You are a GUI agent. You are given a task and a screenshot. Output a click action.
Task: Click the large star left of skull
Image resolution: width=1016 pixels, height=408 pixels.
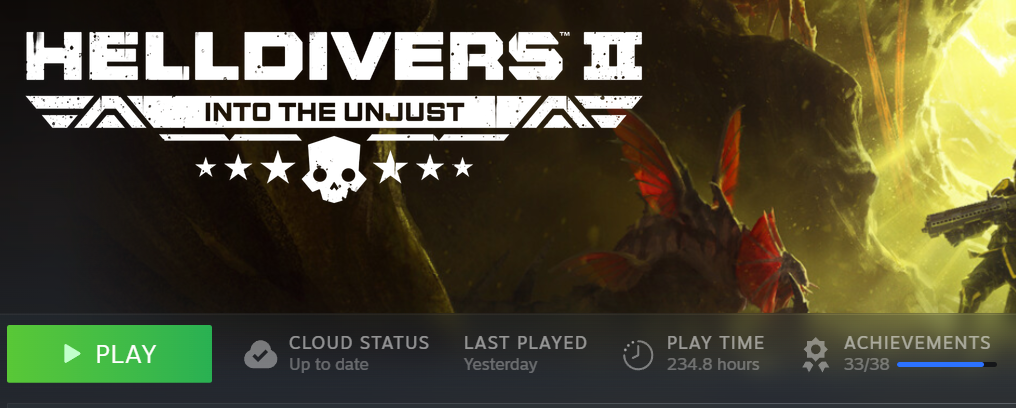click(x=278, y=167)
